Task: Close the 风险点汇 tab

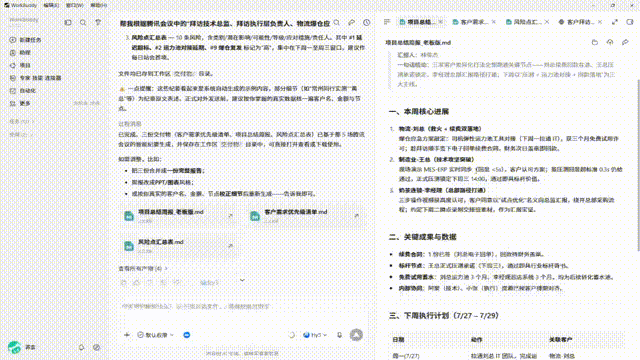Action: point(547,22)
